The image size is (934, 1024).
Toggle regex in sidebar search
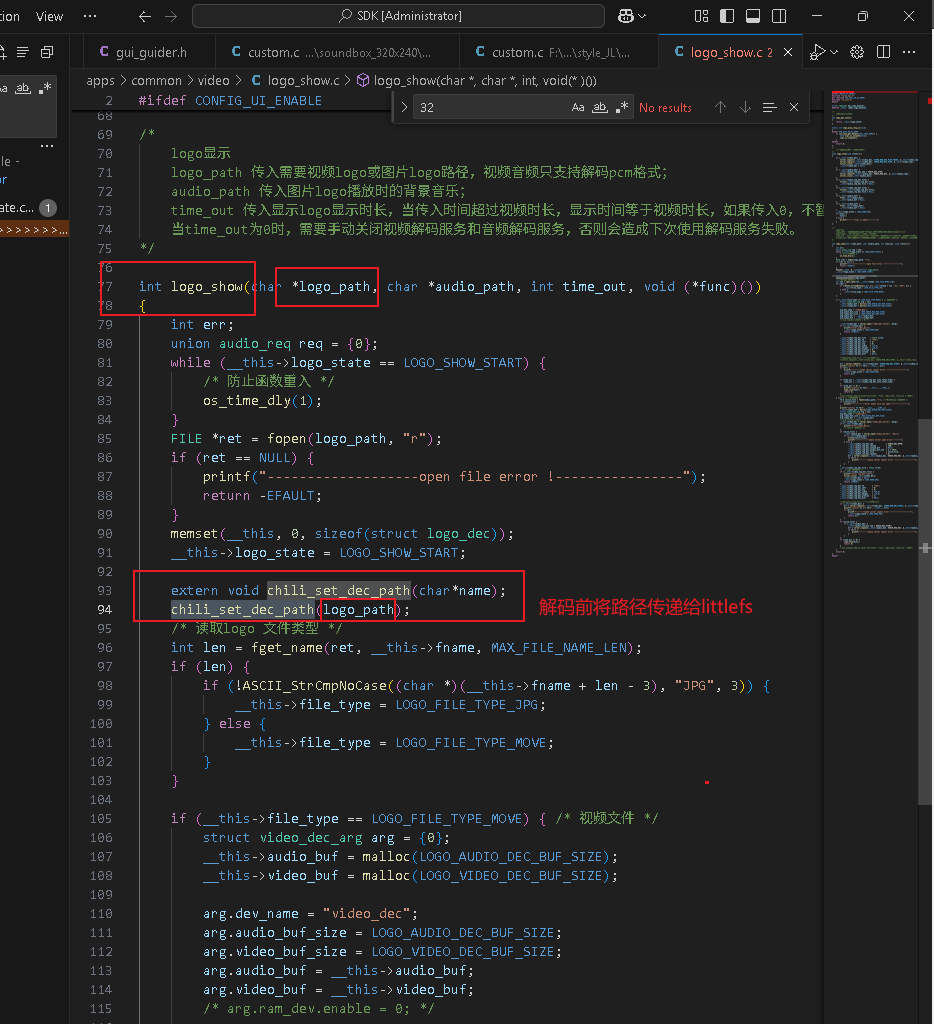44,88
